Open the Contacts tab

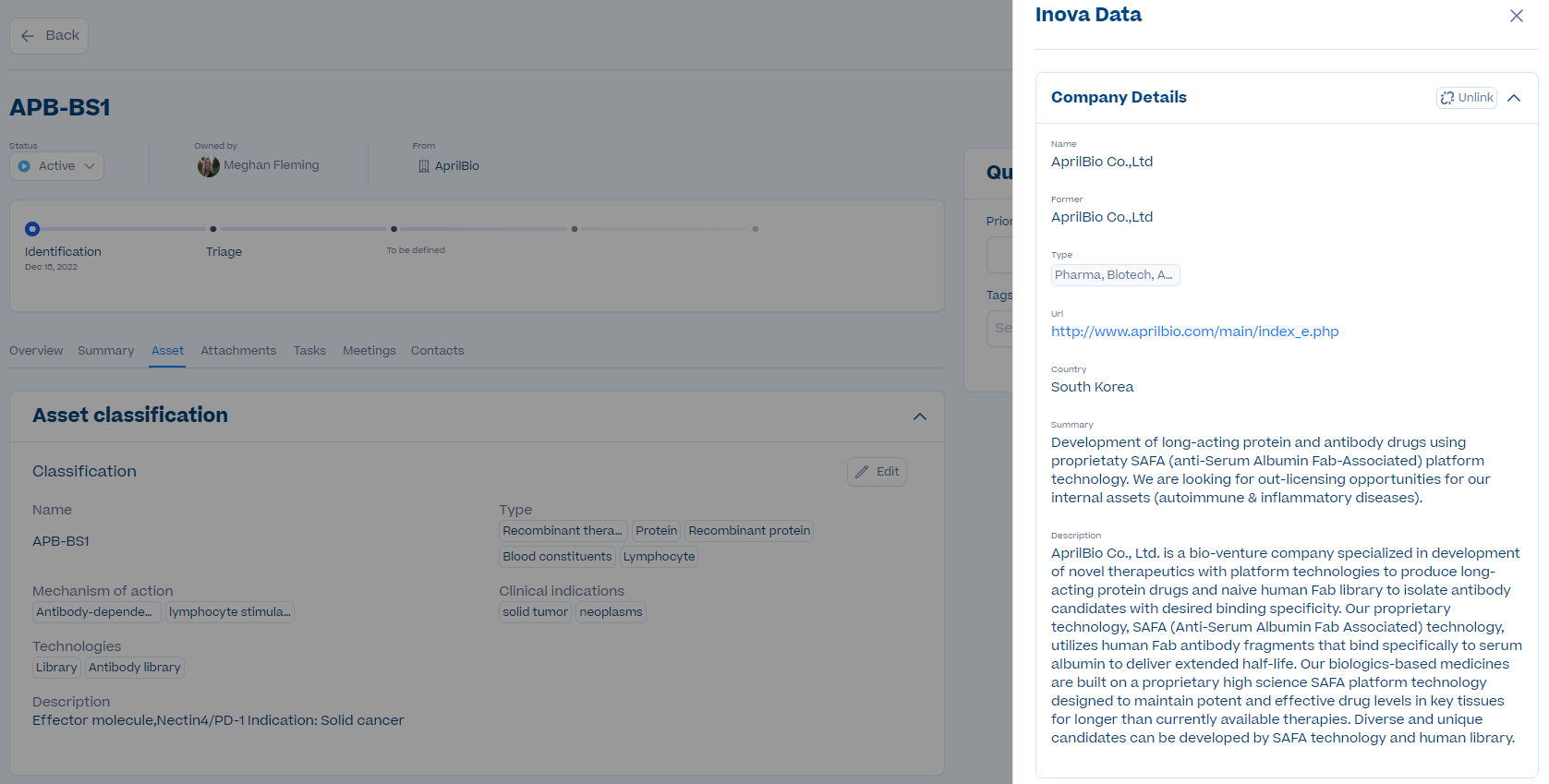point(437,351)
